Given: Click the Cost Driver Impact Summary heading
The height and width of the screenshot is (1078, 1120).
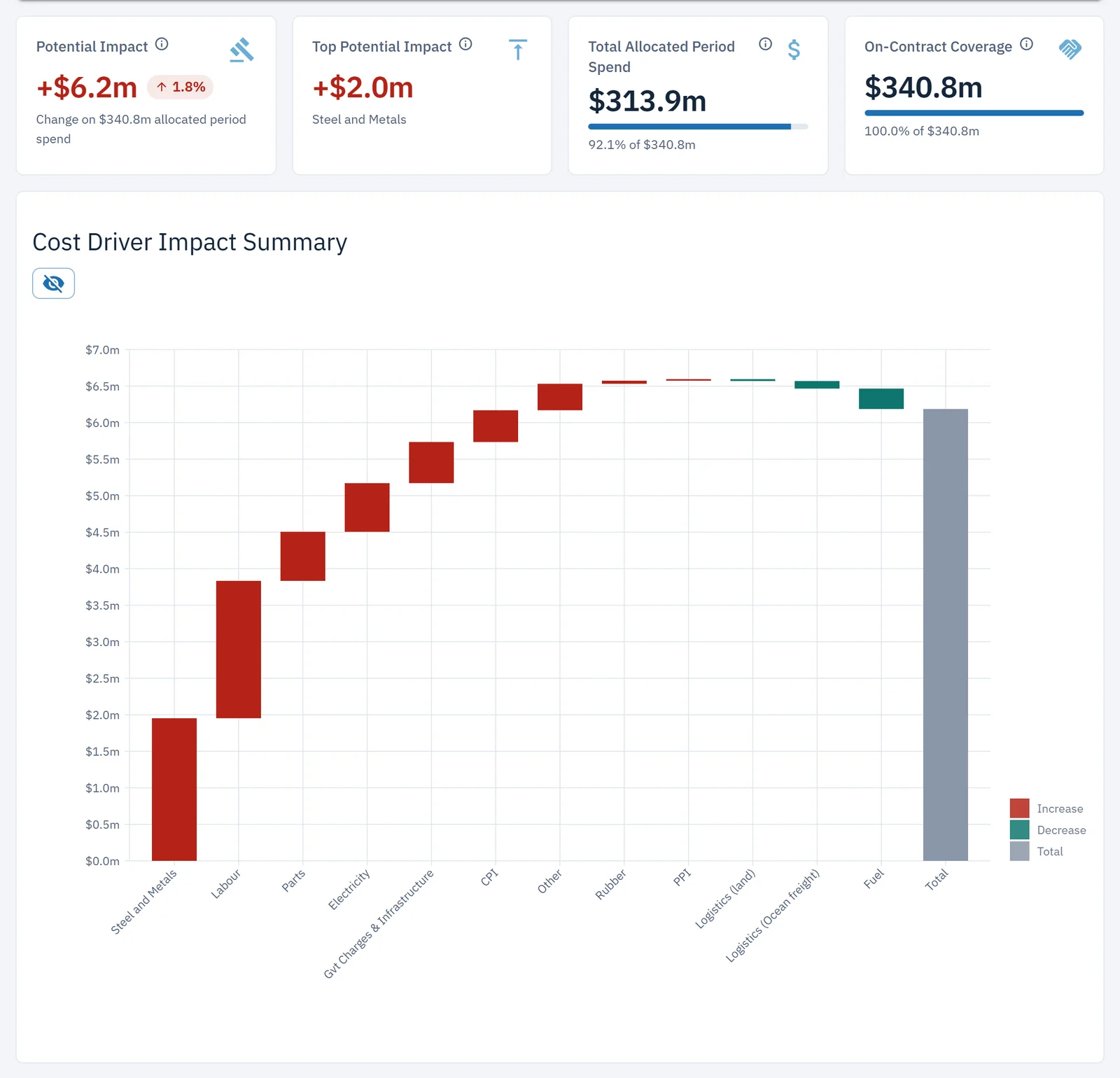Looking at the screenshot, I should coord(190,242).
